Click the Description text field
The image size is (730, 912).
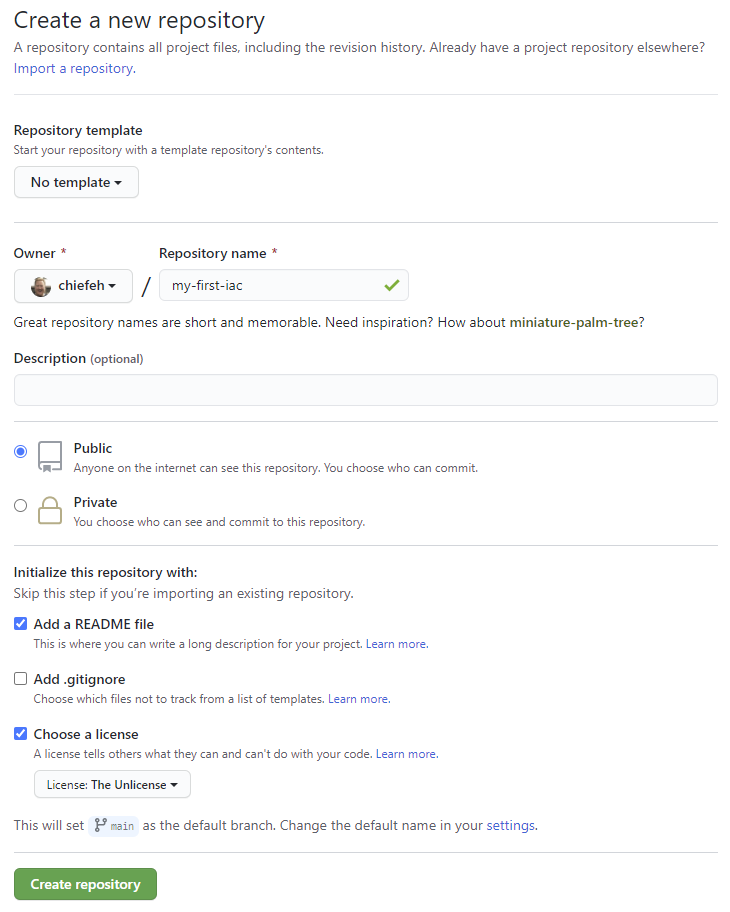(x=365, y=390)
